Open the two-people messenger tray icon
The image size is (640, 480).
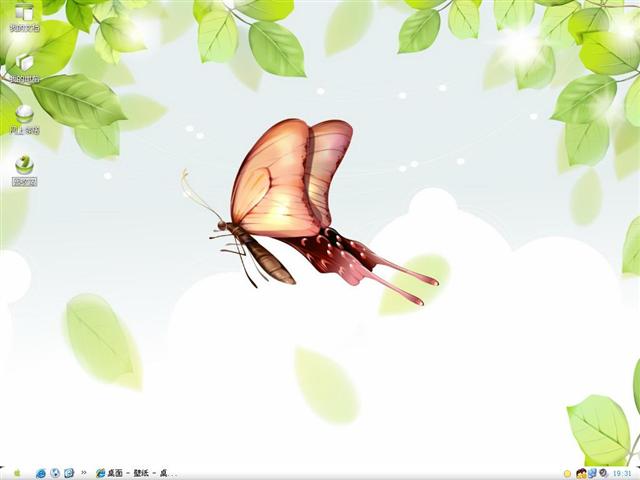tap(581, 473)
